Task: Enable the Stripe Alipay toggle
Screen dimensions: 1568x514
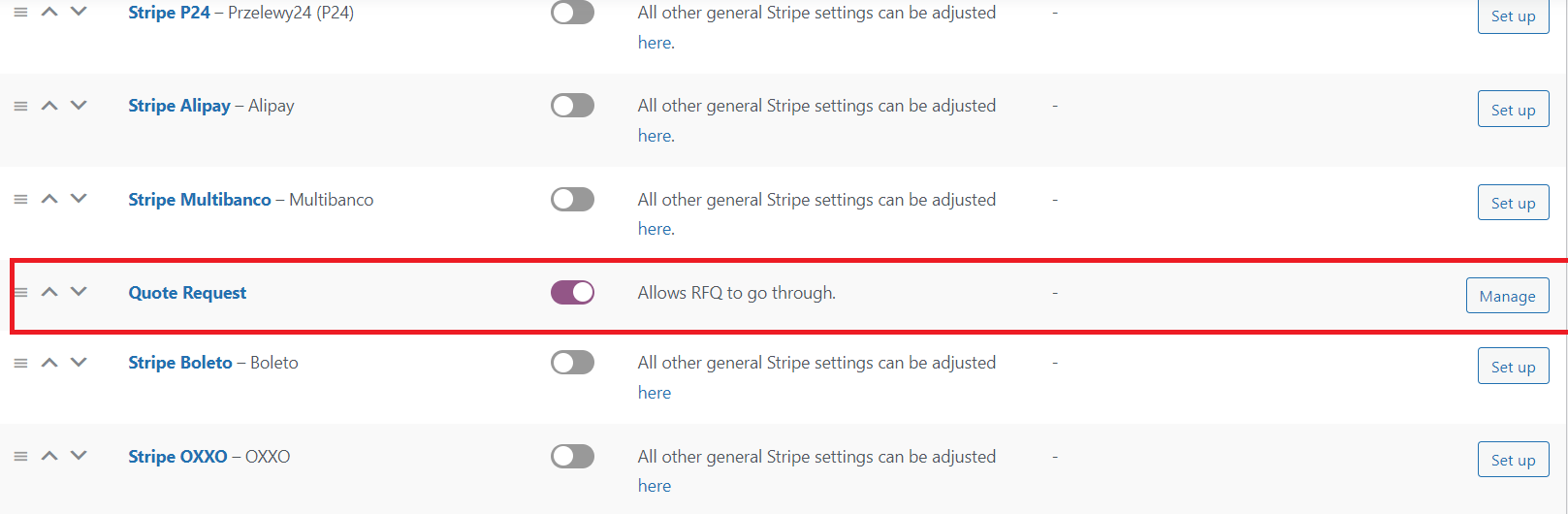Action: (x=572, y=106)
